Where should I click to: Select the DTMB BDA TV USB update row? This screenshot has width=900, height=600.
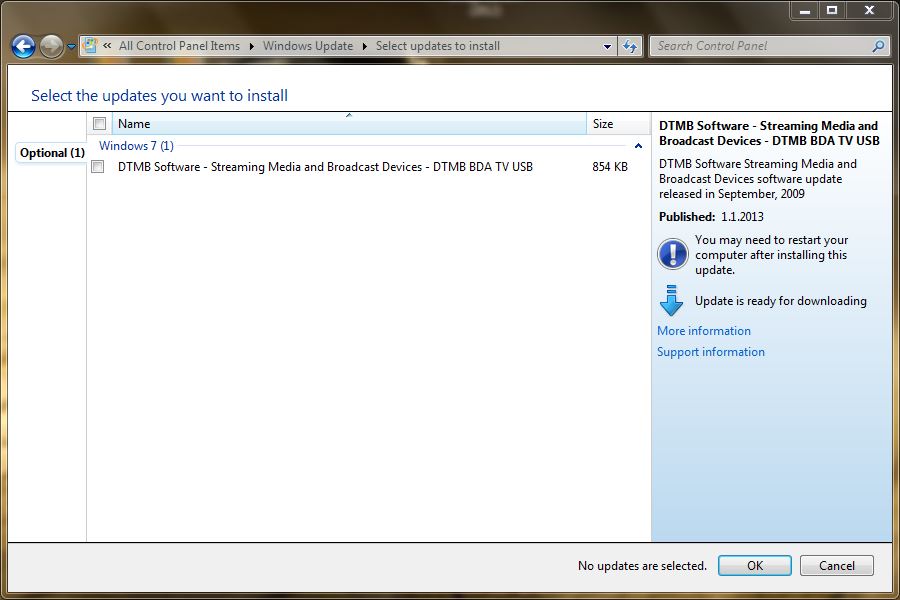click(367, 167)
